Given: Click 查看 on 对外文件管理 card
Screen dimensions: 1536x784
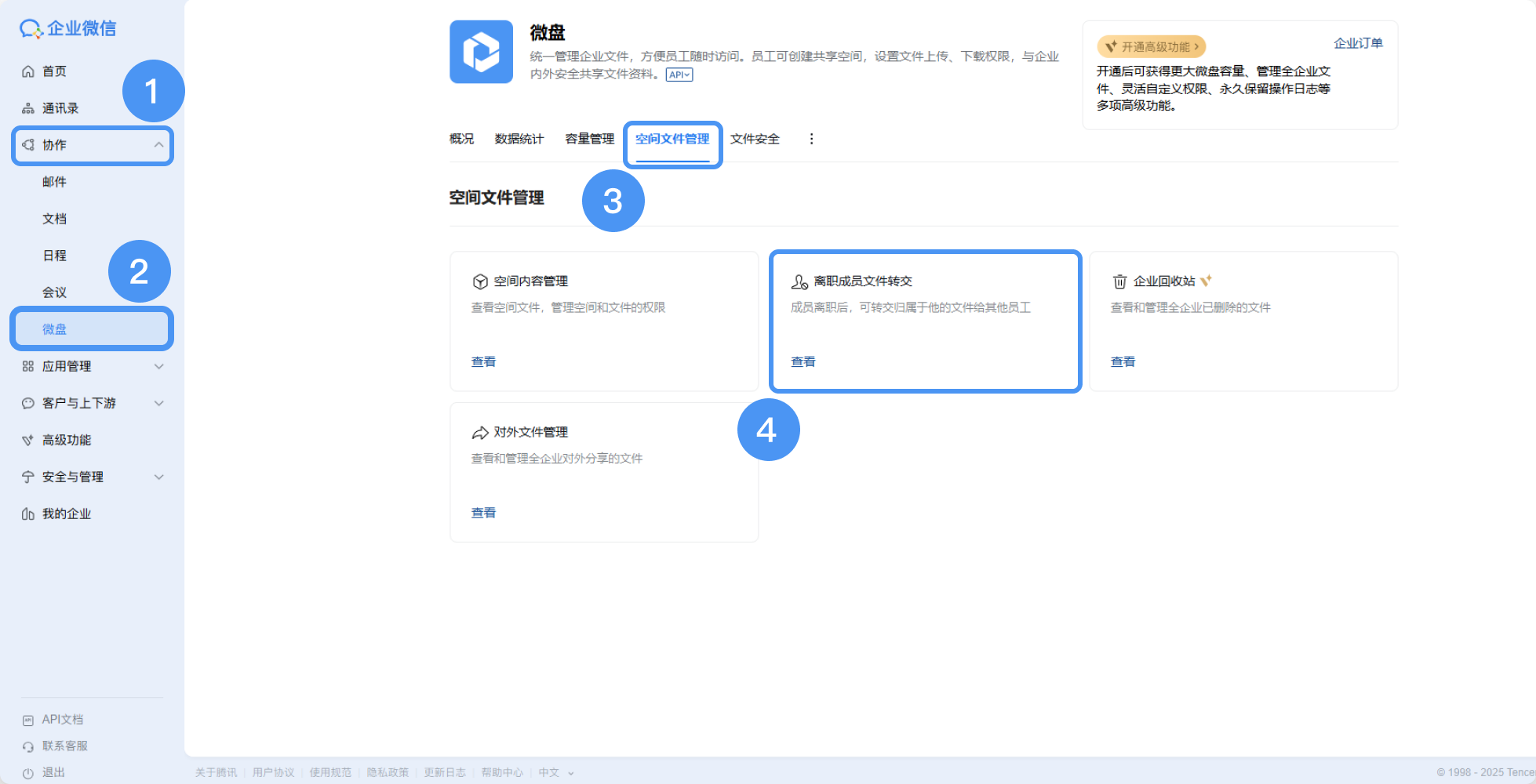Looking at the screenshot, I should tap(483, 513).
